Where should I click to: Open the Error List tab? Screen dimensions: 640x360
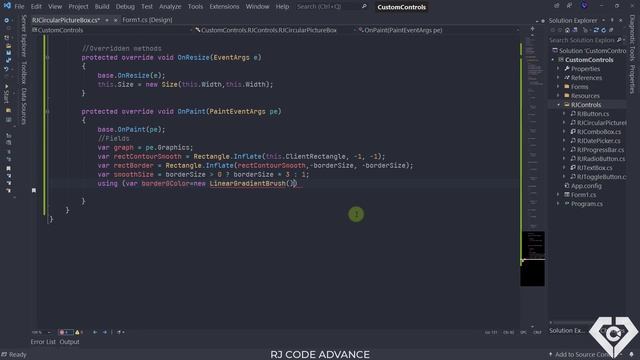(43, 342)
